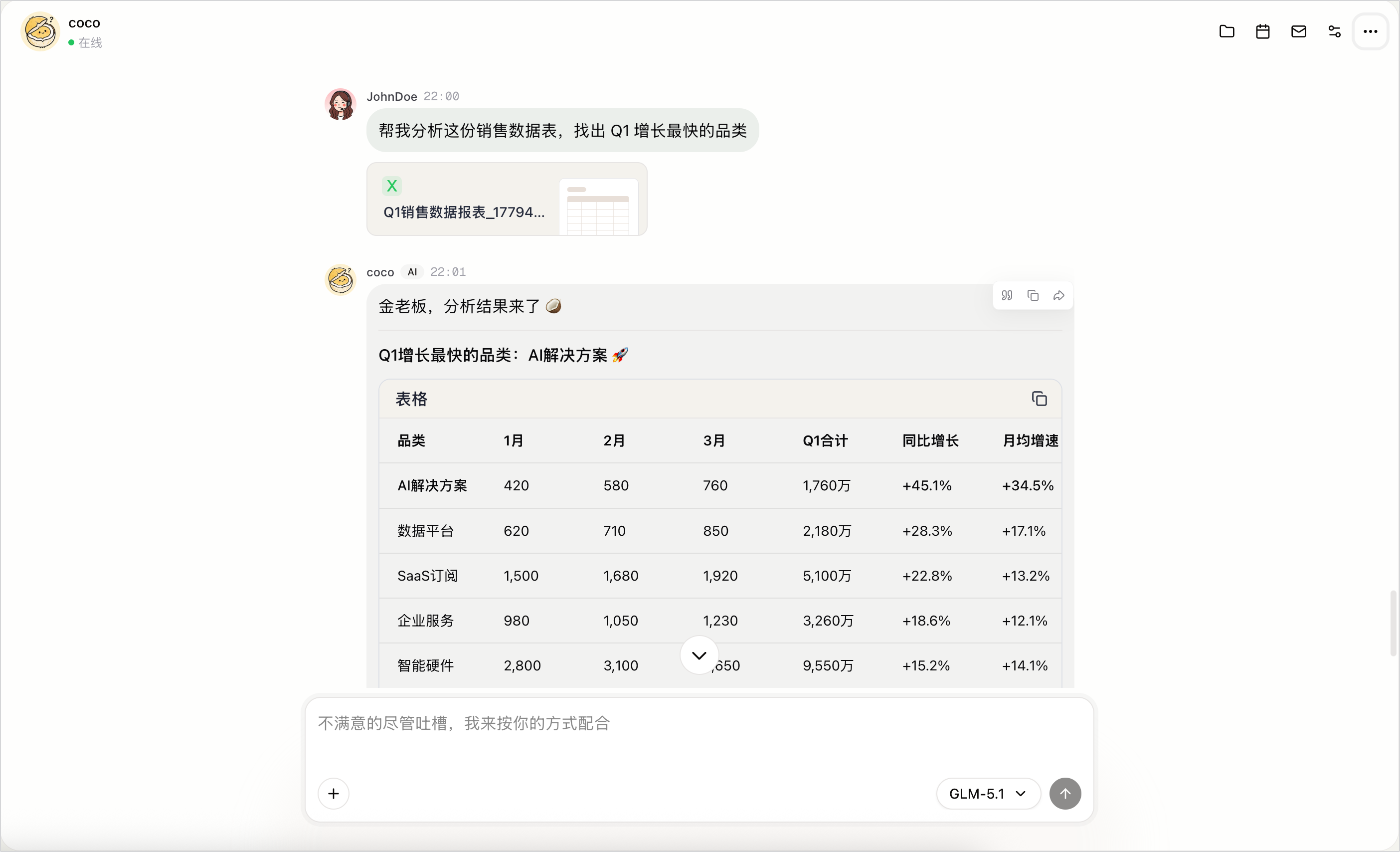Click the plus attachment button
Viewport: 1400px width, 852px height.
click(334, 794)
